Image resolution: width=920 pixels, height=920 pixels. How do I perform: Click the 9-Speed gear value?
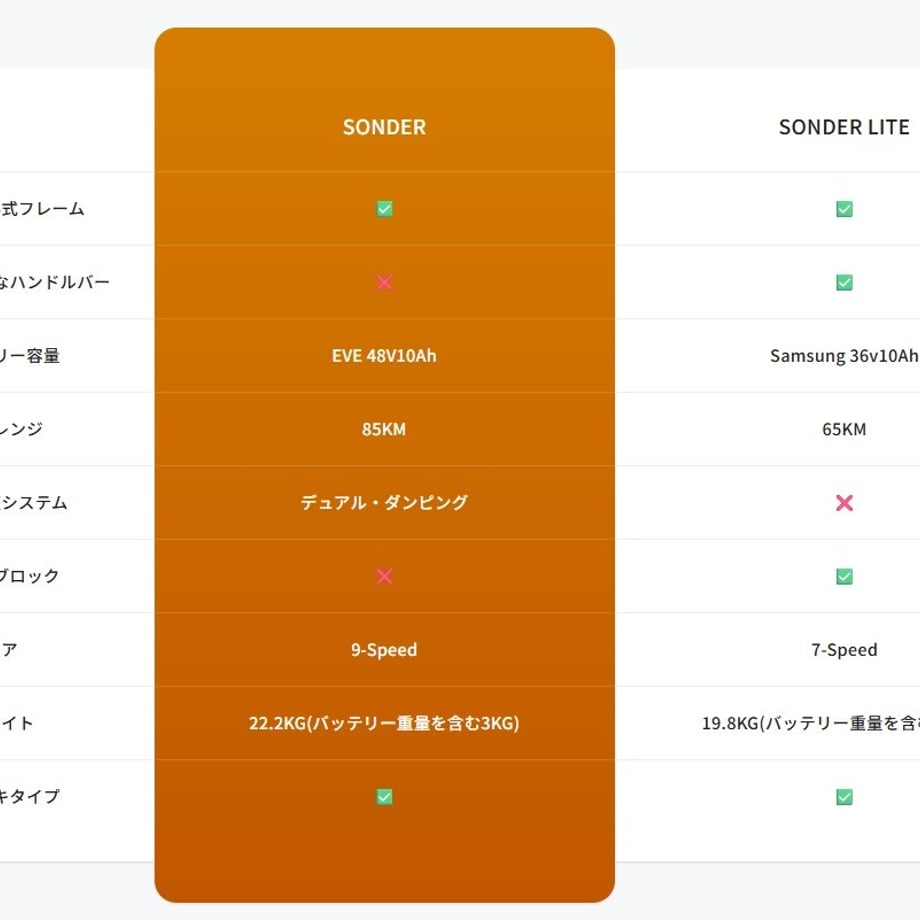[x=384, y=650]
